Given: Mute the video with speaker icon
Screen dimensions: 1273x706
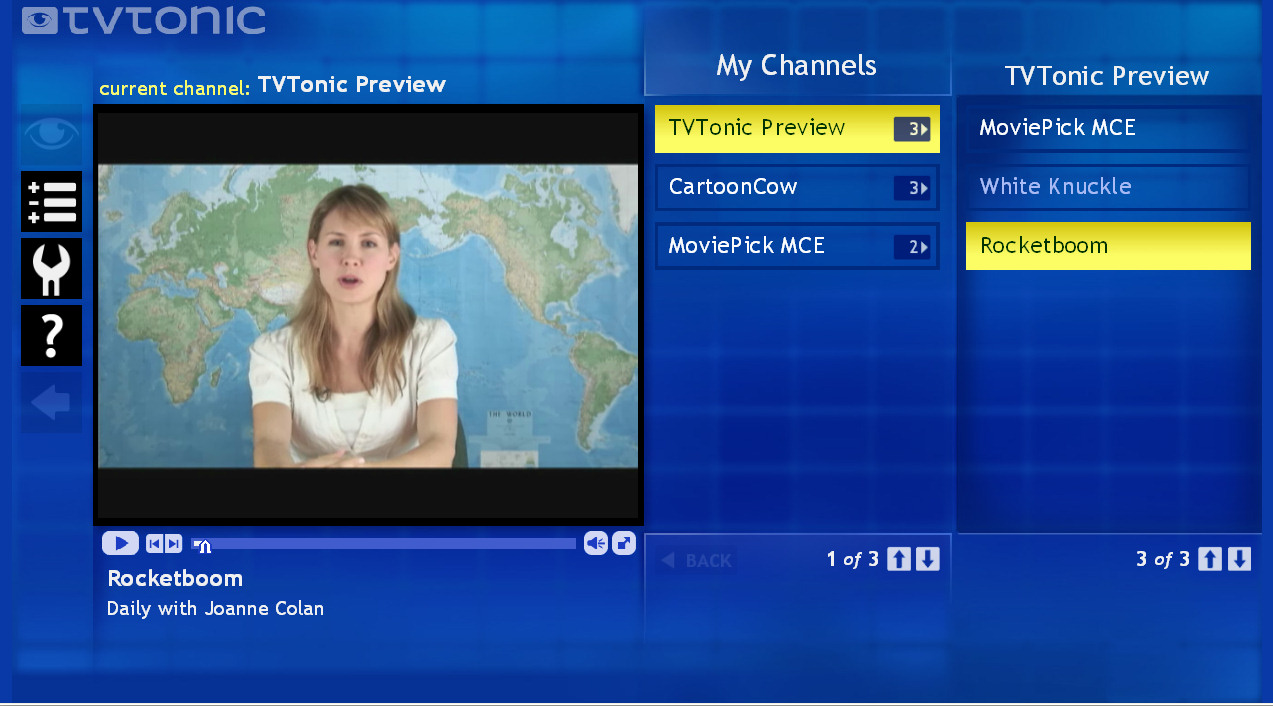Looking at the screenshot, I should coord(596,543).
